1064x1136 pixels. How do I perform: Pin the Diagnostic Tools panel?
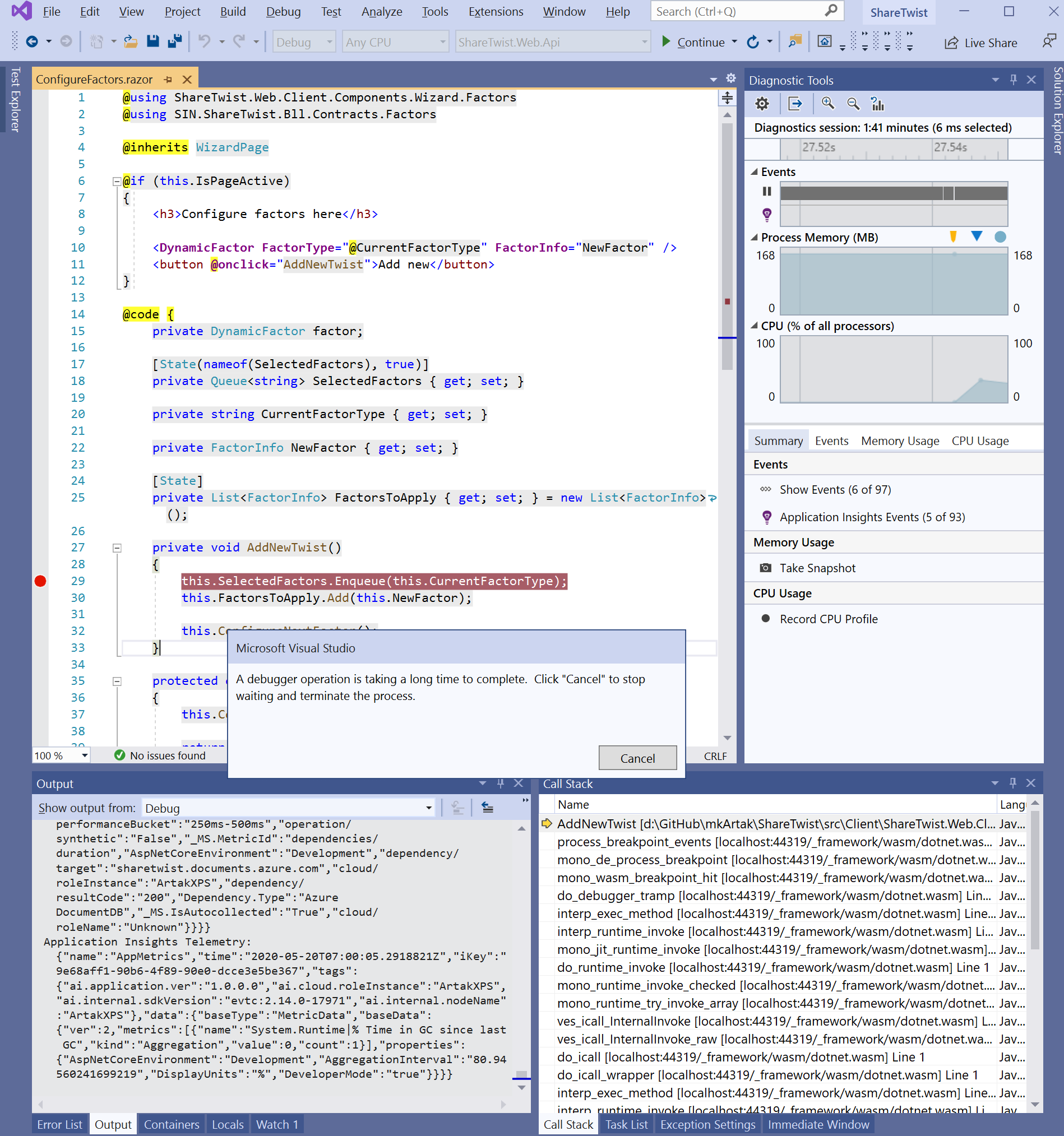point(1013,80)
